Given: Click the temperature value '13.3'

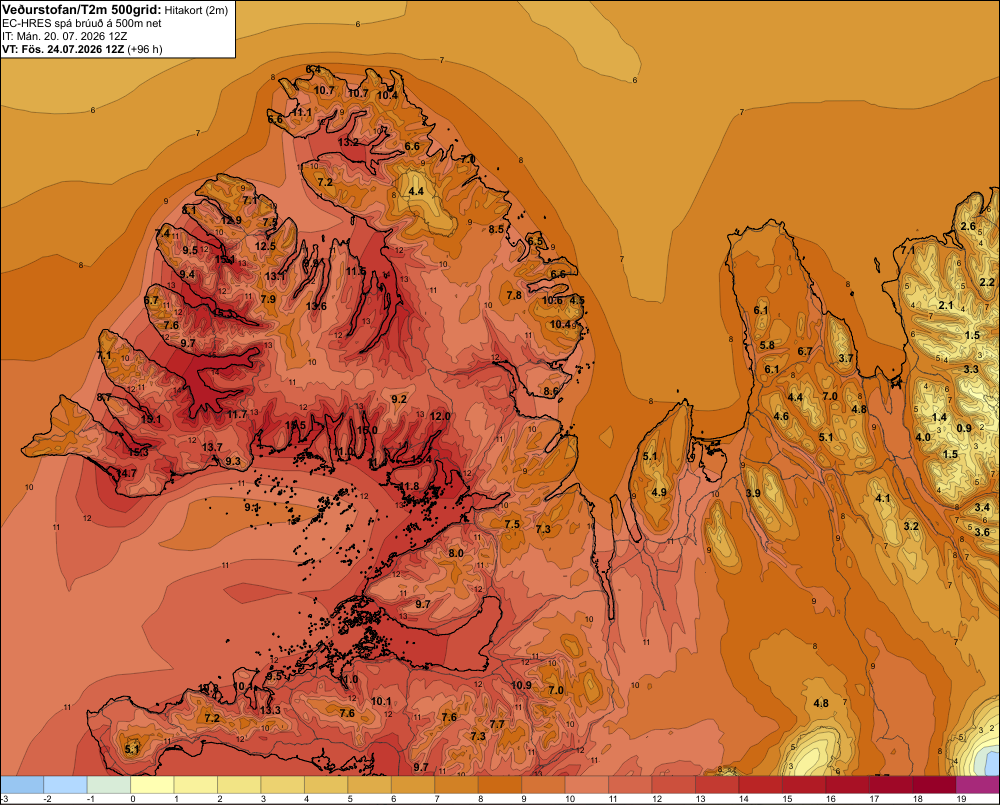Looking at the screenshot, I should tap(270, 710).
